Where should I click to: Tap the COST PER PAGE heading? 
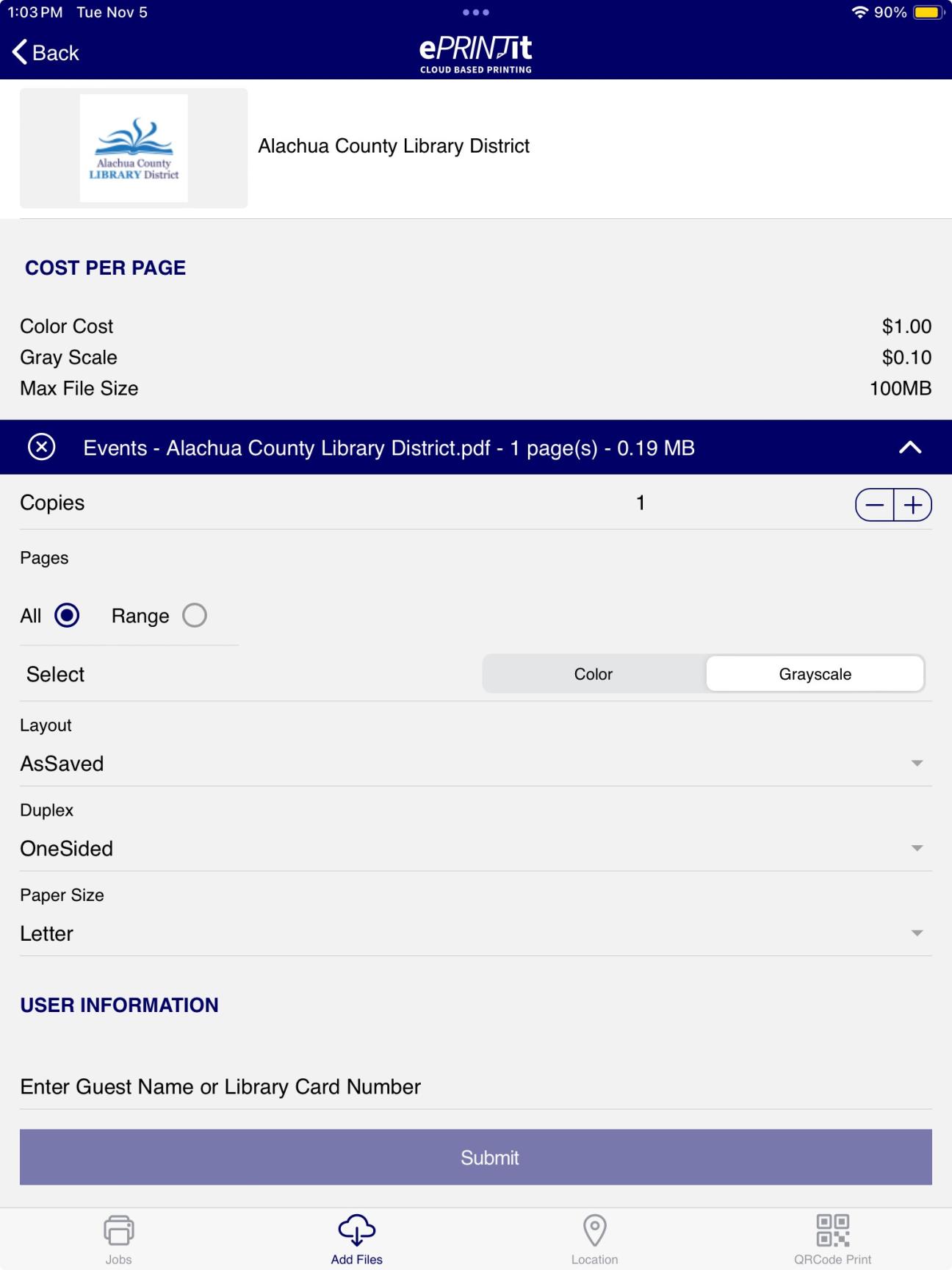[105, 268]
